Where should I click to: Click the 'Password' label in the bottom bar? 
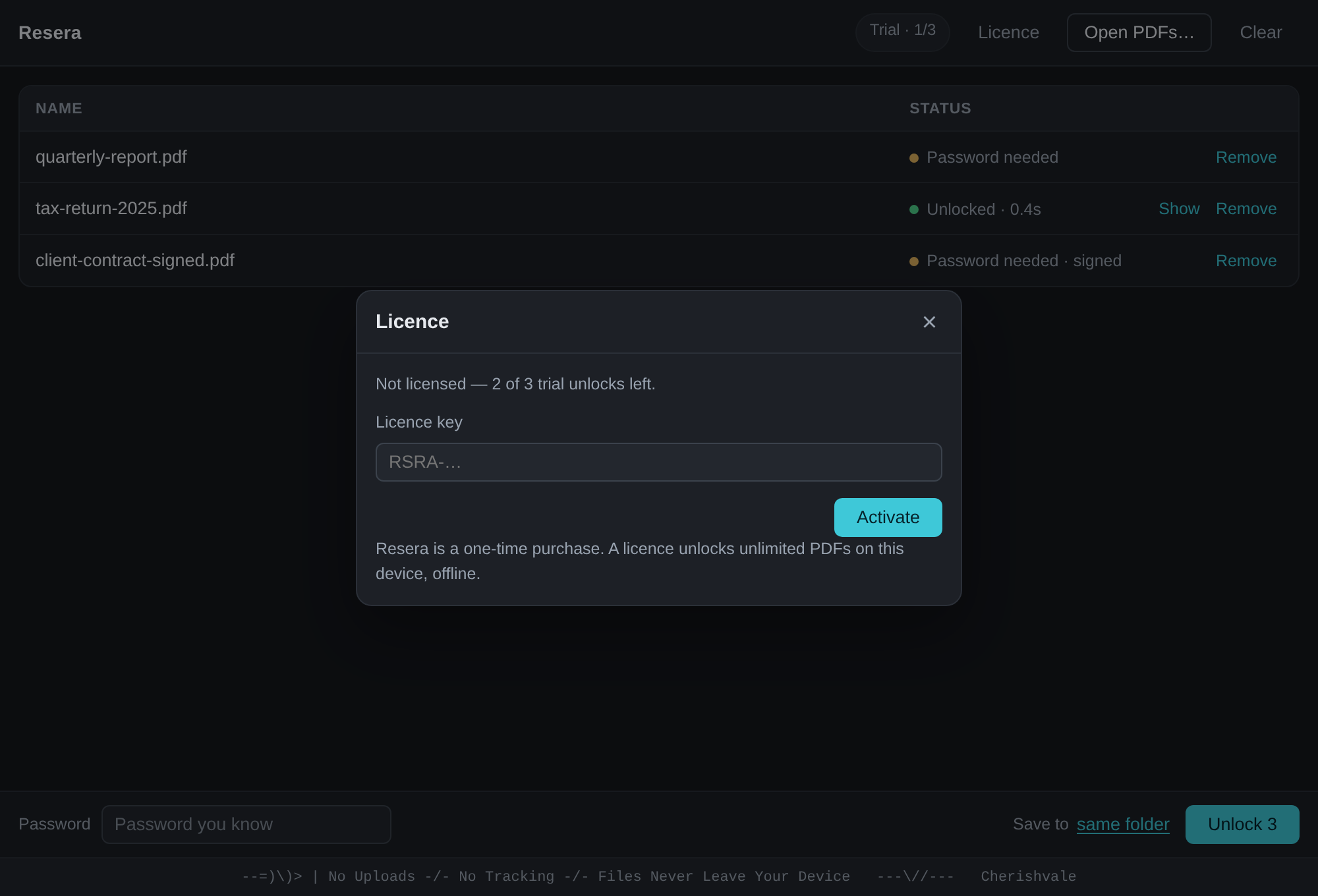tap(55, 824)
